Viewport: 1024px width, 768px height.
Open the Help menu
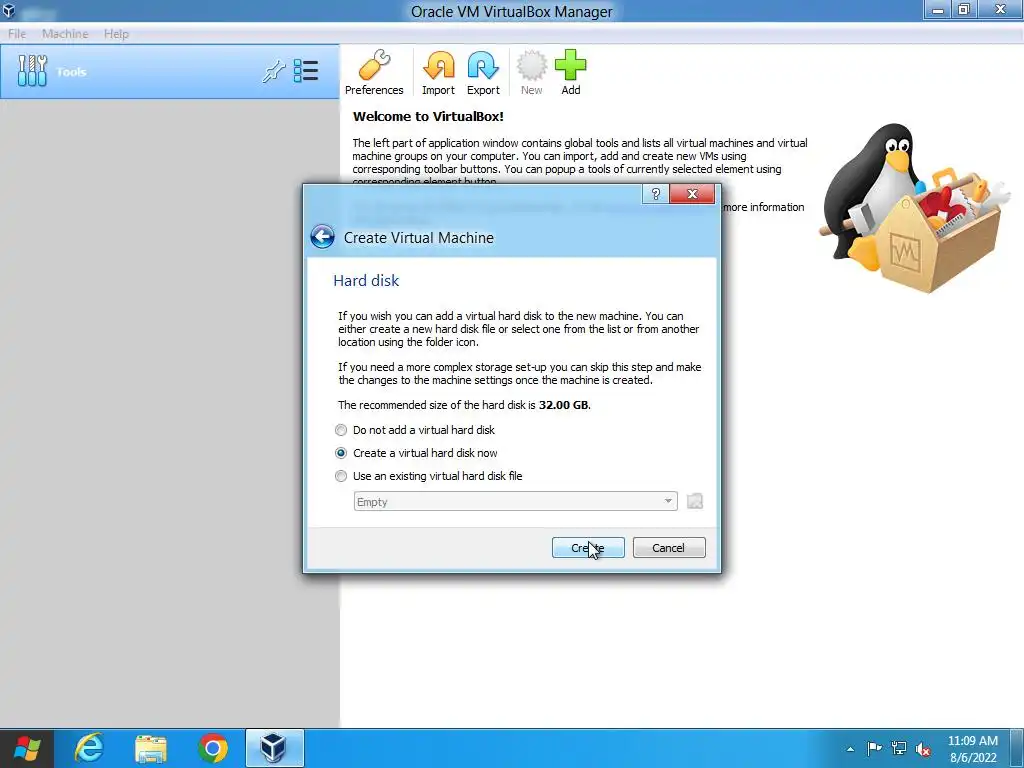116,34
